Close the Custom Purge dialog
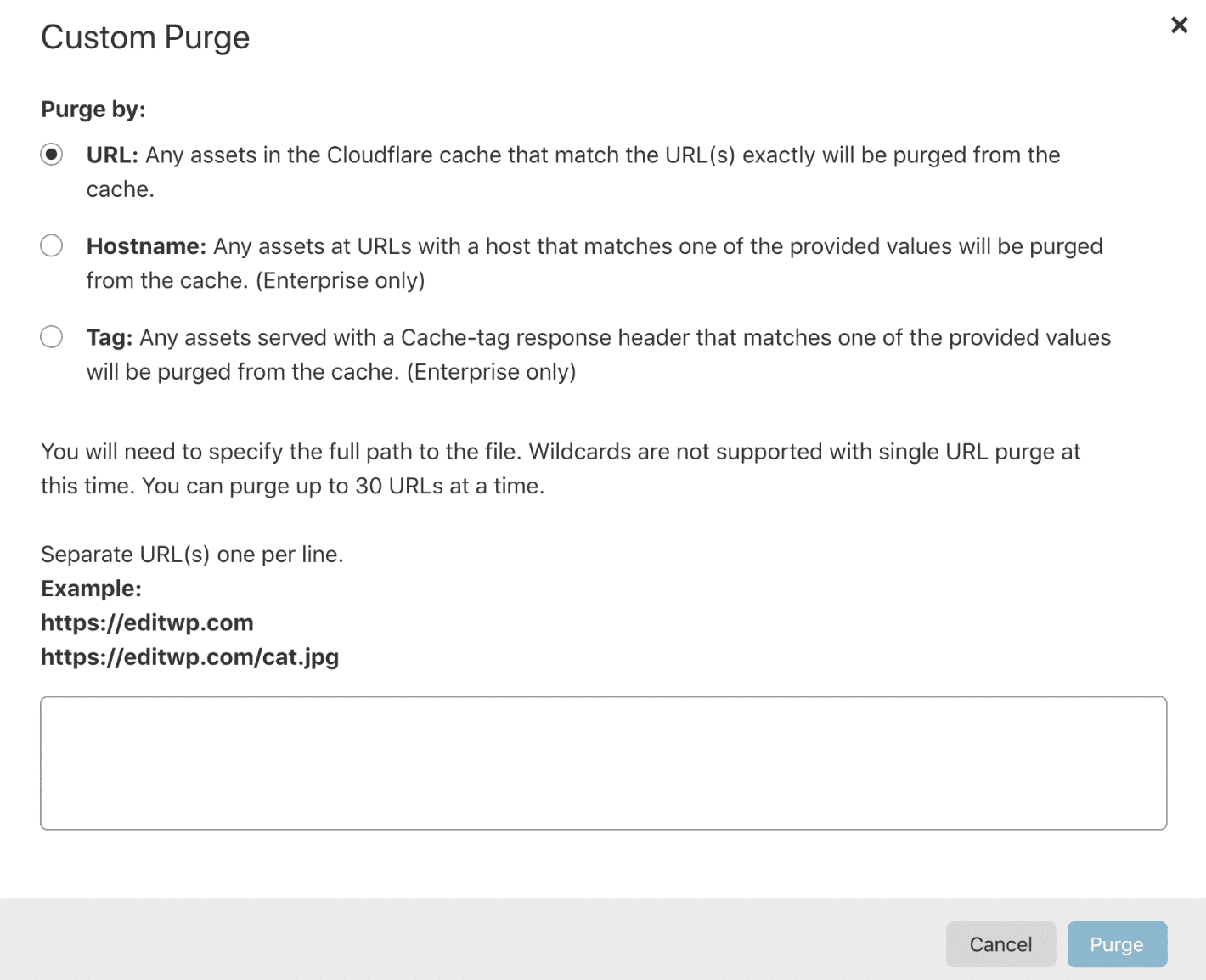Viewport: 1206px width, 980px height. coord(1179,25)
